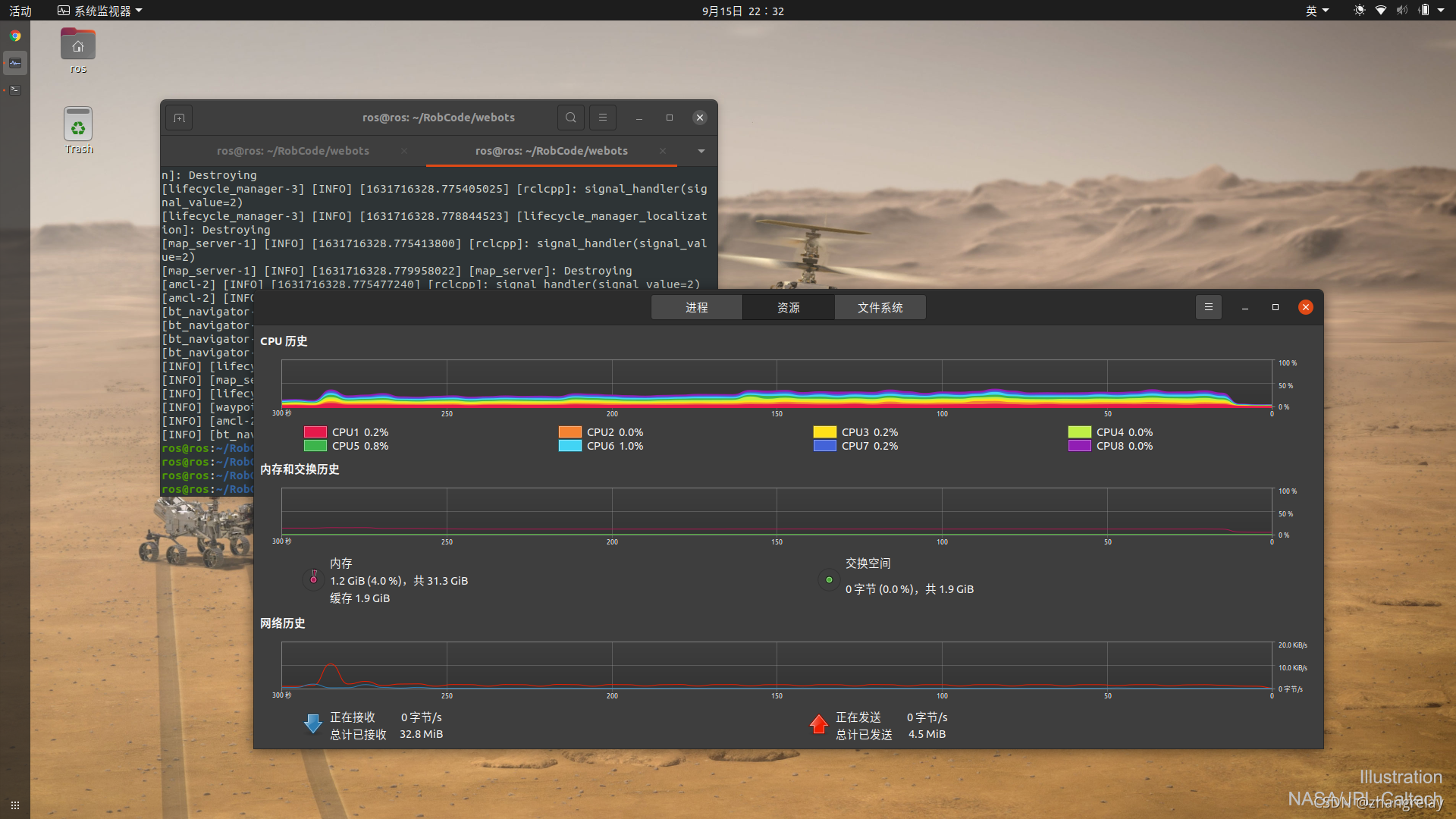This screenshot has width=1456, height=819.
Task: Open the ros home folder icon
Action: [78, 47]
